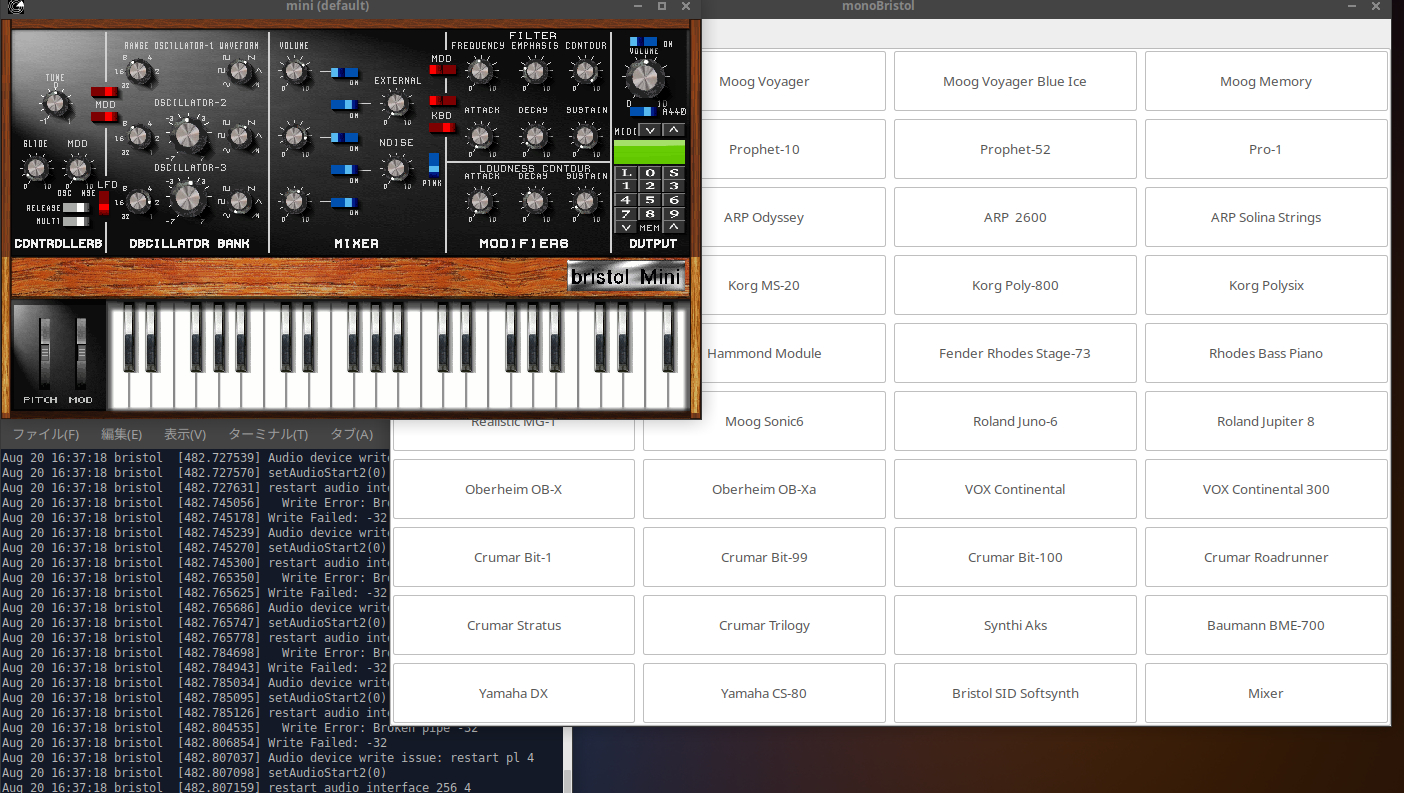Click the Oscillator-3 large tuning knob
This screenshot has width=1404, height=793.
pyautogui.click(x=187, y=199)
